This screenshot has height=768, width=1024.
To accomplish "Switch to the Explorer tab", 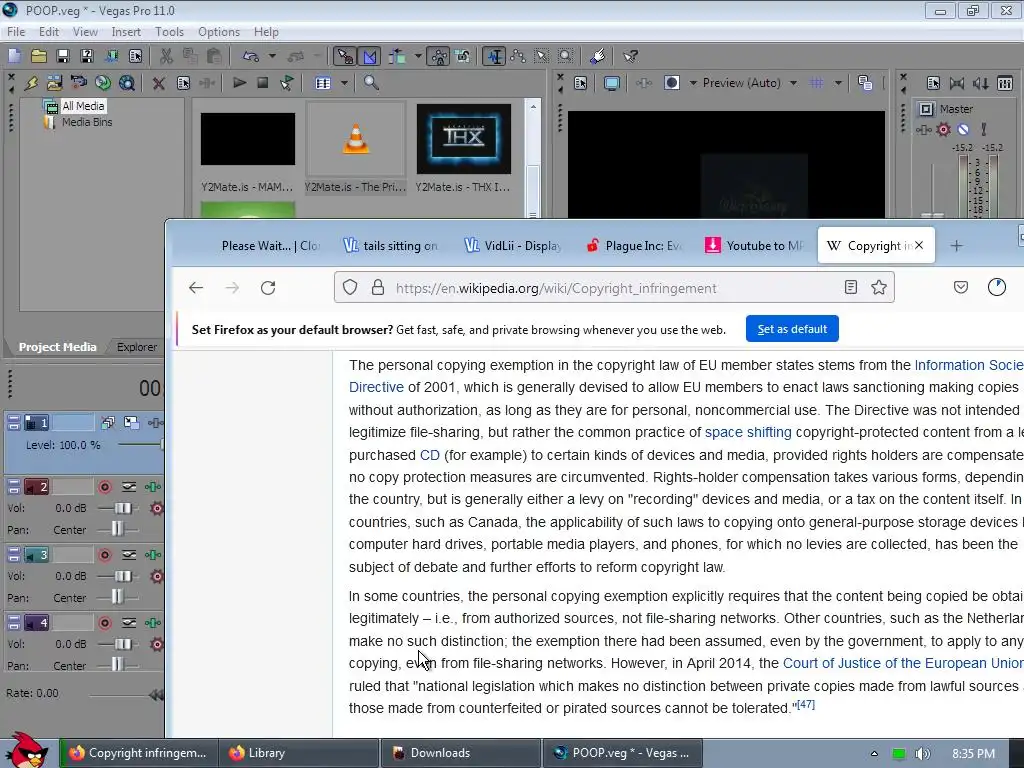I will coord(136,347).
